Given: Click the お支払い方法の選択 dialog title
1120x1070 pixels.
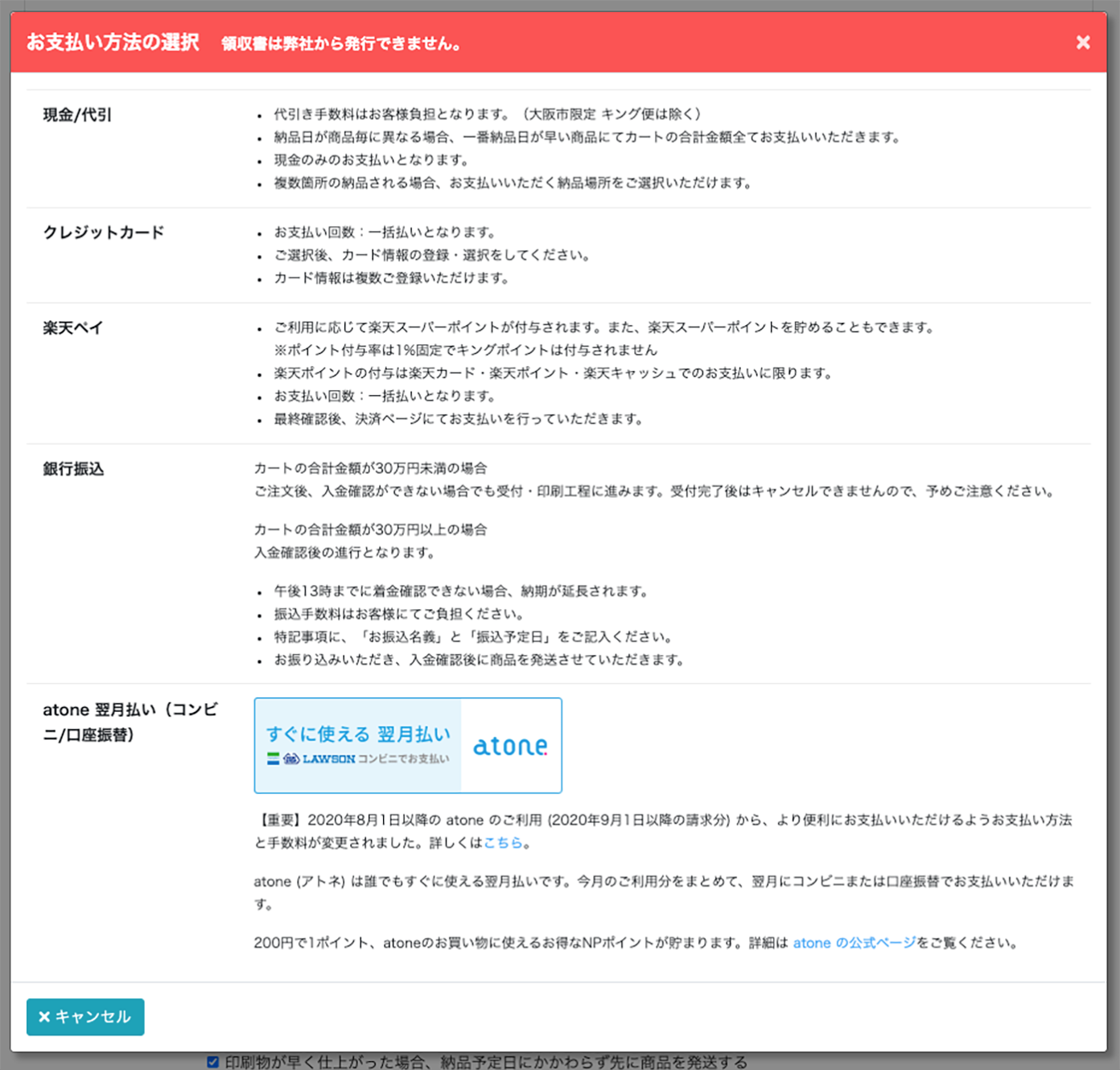Looking at the screenshot, I should [x=113, y=43].
